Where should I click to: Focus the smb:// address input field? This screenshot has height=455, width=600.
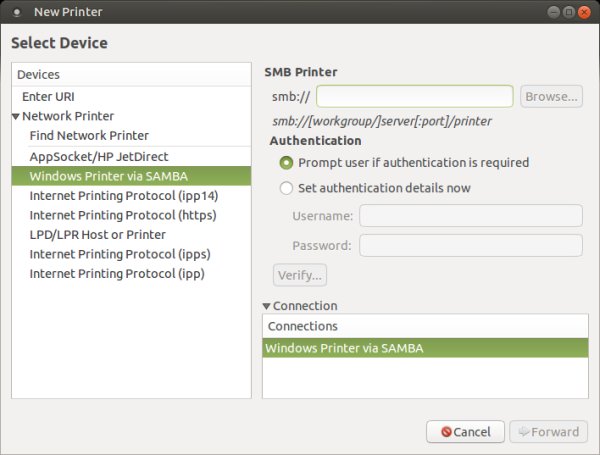(x=414, y=96)
